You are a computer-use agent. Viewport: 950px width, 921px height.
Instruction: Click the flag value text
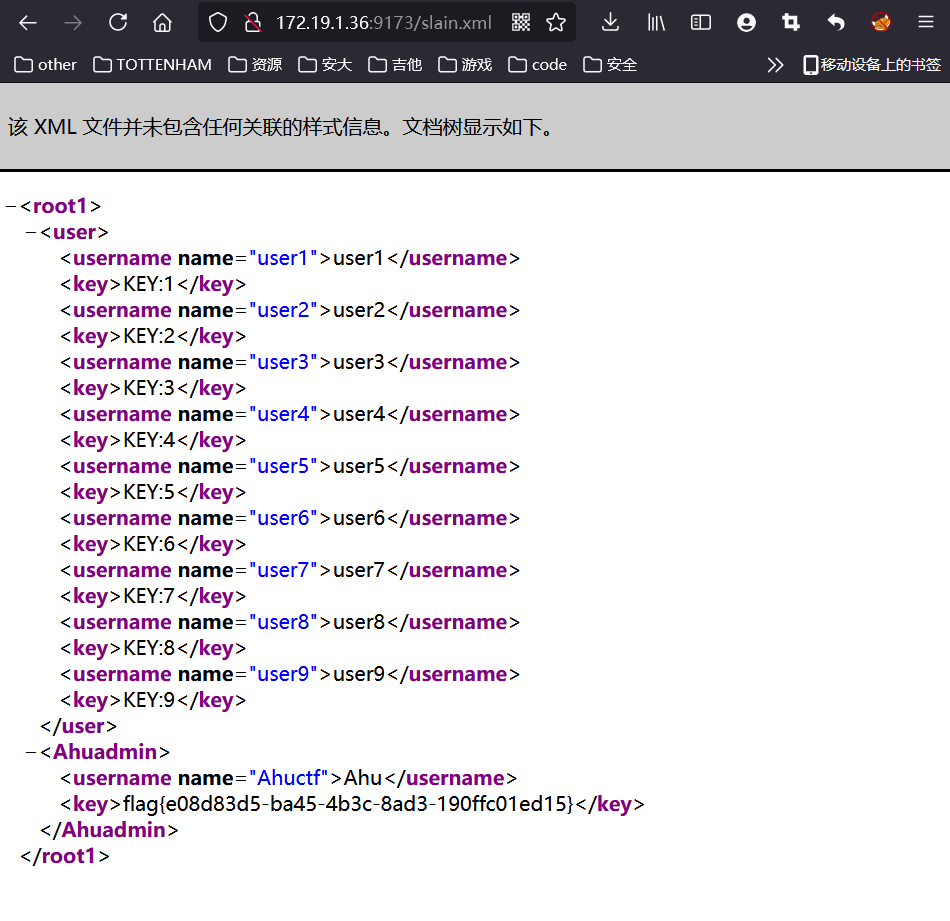tap(348, 803)
